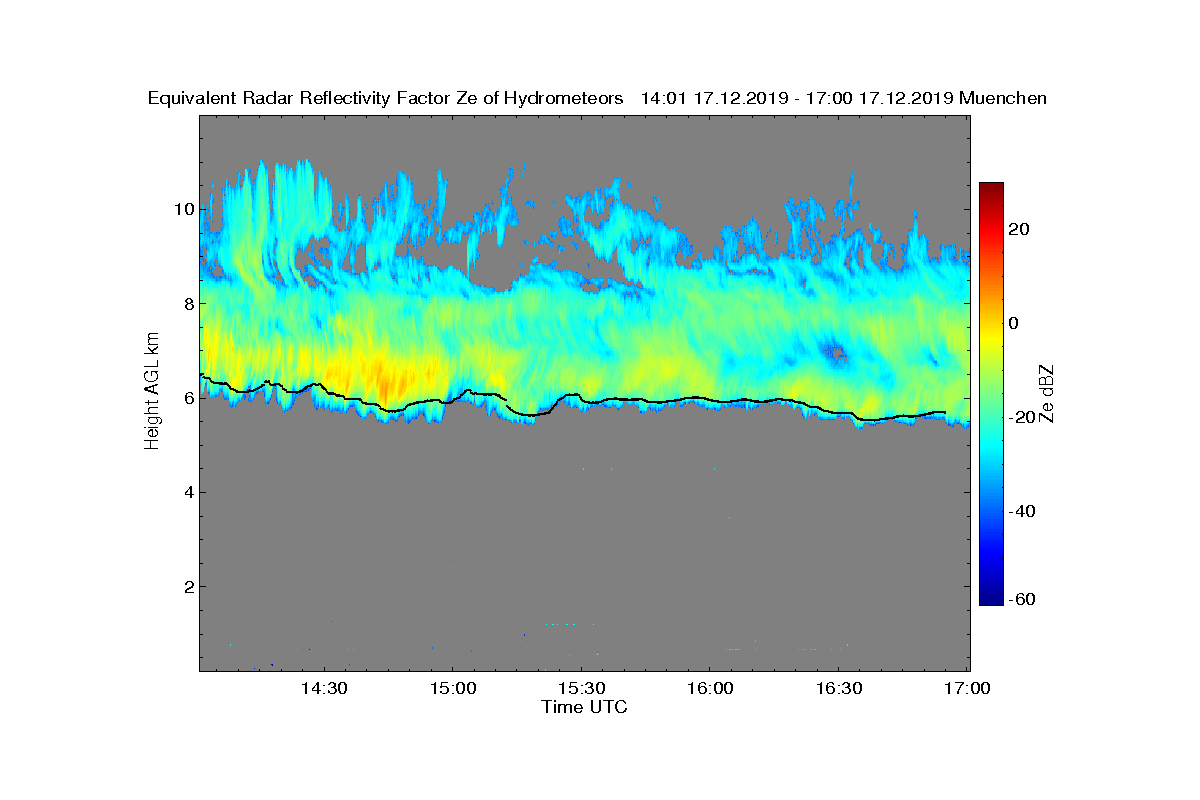Click the plot title 'Equivalent Radar Reflectivity Factor Ze of Hydrometeors'
Viewport: 1200px width, 800px height.
pyautogui.click(x=385, y=98)
